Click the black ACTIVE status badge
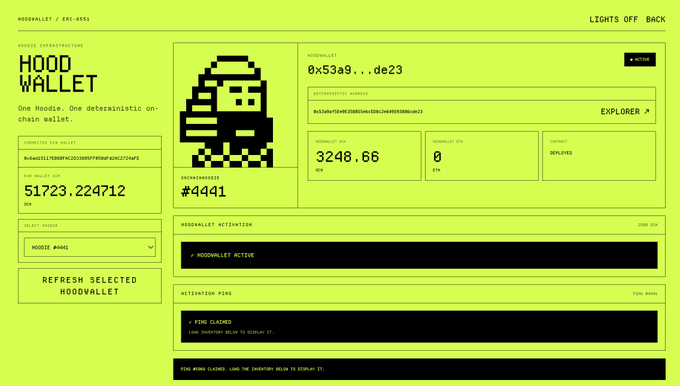 click(x=640, y=59)
